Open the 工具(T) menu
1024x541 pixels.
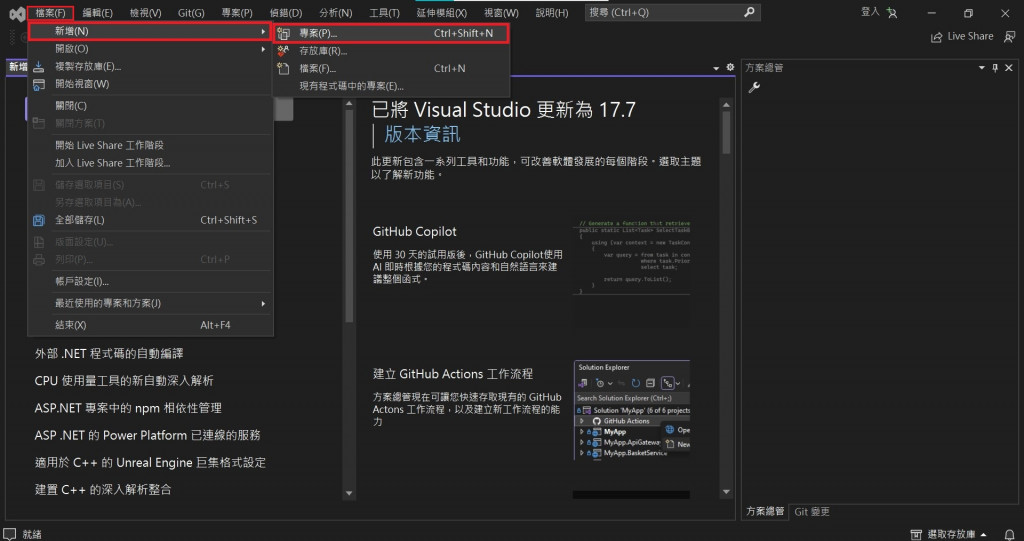[384, 13]
